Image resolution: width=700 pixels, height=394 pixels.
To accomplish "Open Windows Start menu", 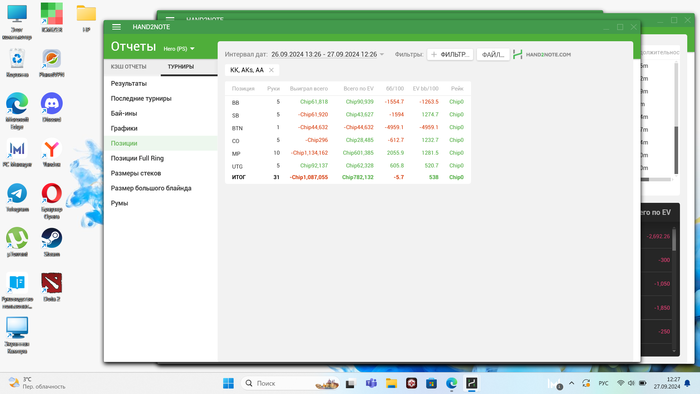I will point(229,383).
